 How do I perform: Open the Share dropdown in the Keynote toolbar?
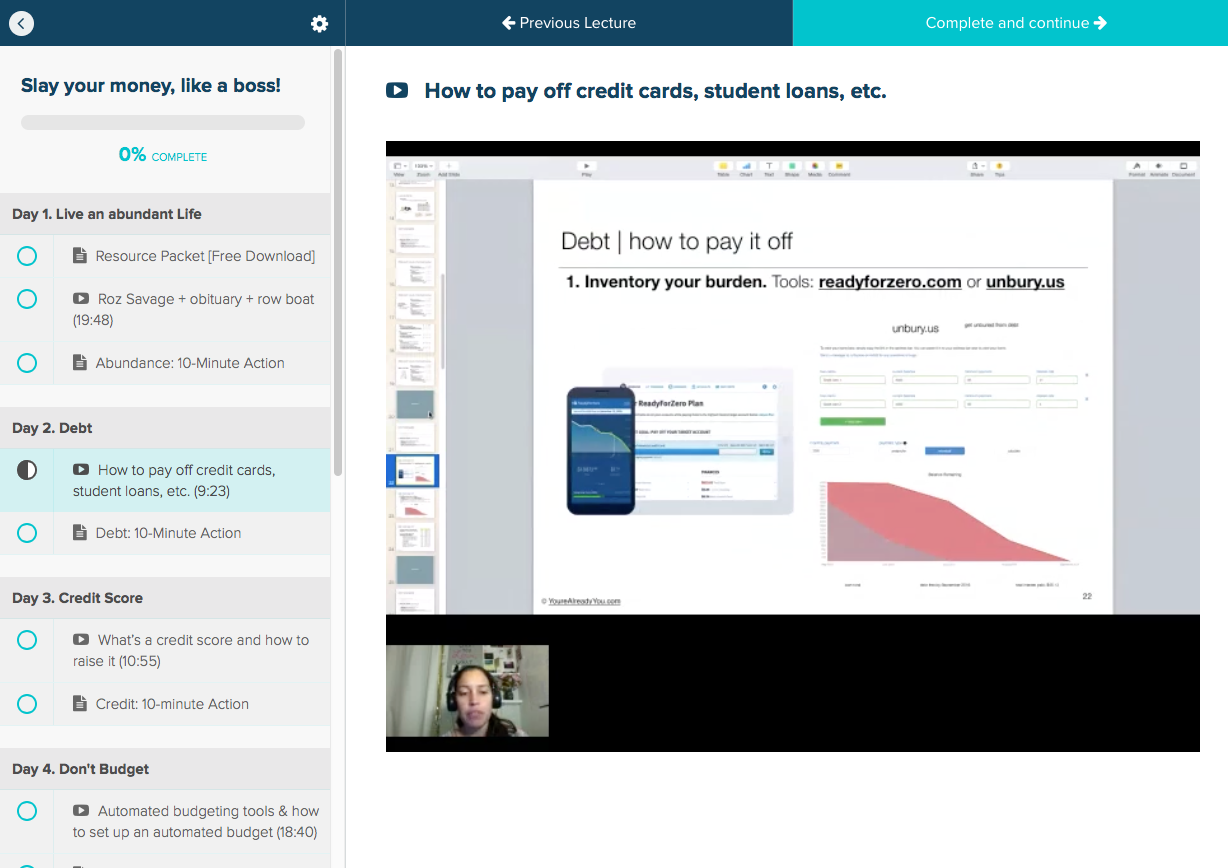(x=977, y=167)
